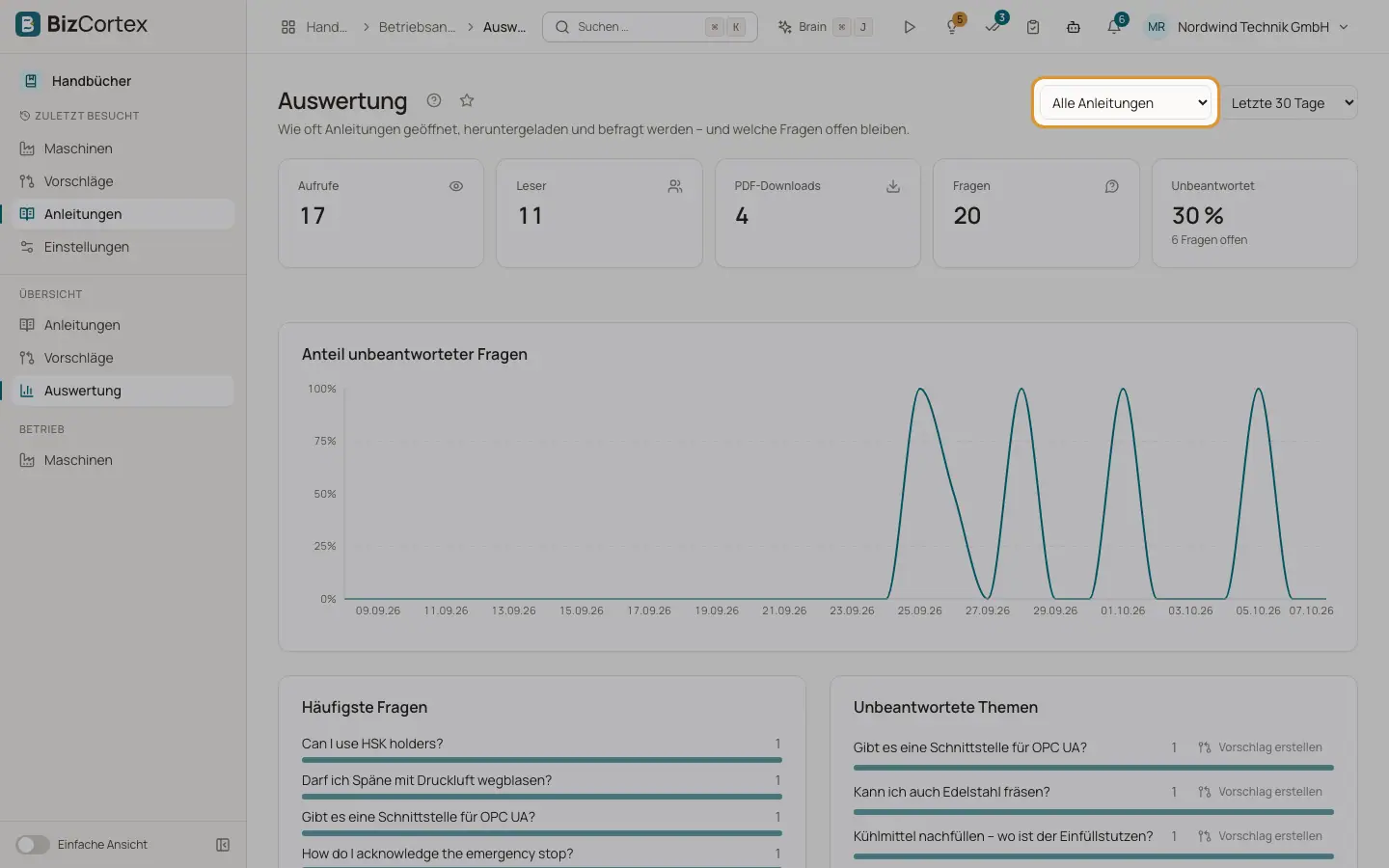Image resolution: width=1389 pixels, height=868 pixels.
Task: Open the Alle Anleitungen dropdown
Action: [x=1126, y=103]
